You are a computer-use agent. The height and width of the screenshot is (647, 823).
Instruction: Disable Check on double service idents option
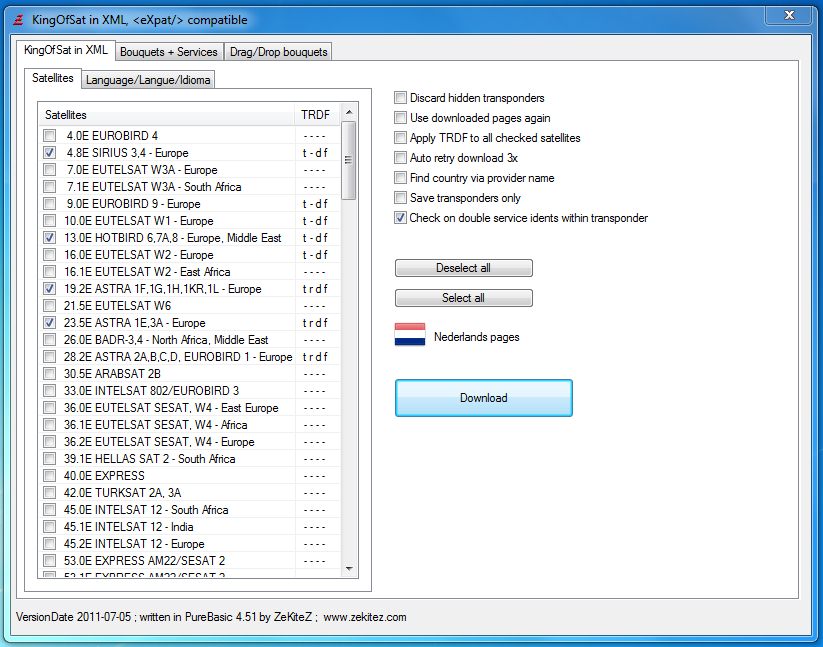[400, 218]
